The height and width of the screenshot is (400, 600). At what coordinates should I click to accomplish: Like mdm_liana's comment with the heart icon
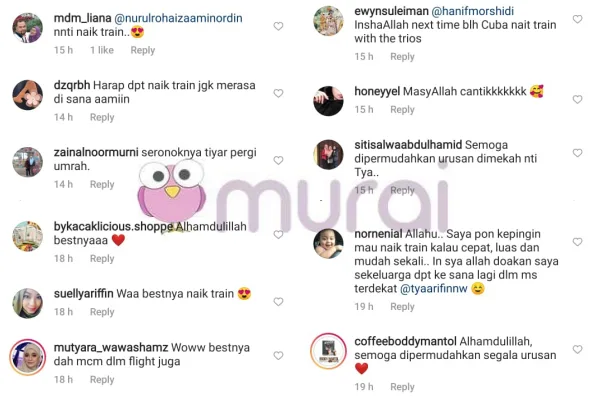tap(278, 26)
